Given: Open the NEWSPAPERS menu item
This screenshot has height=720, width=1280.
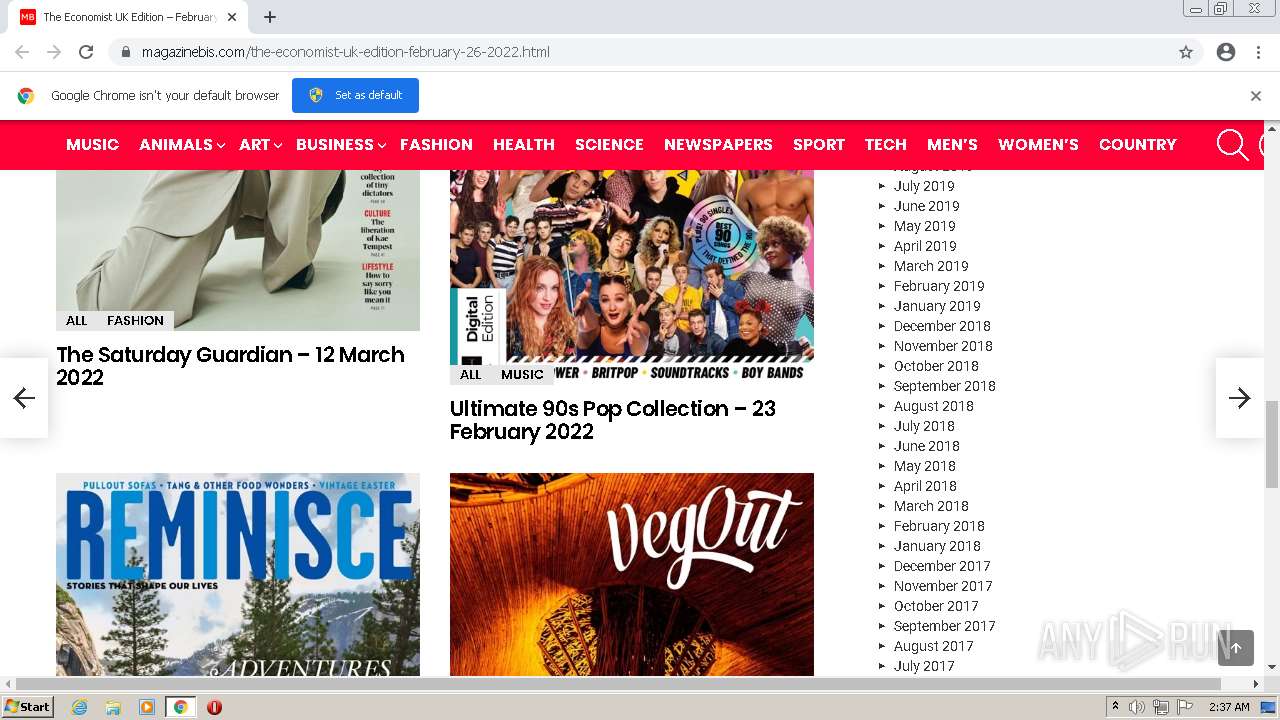Looking at the screenshot, I should (x=718, y=145).
